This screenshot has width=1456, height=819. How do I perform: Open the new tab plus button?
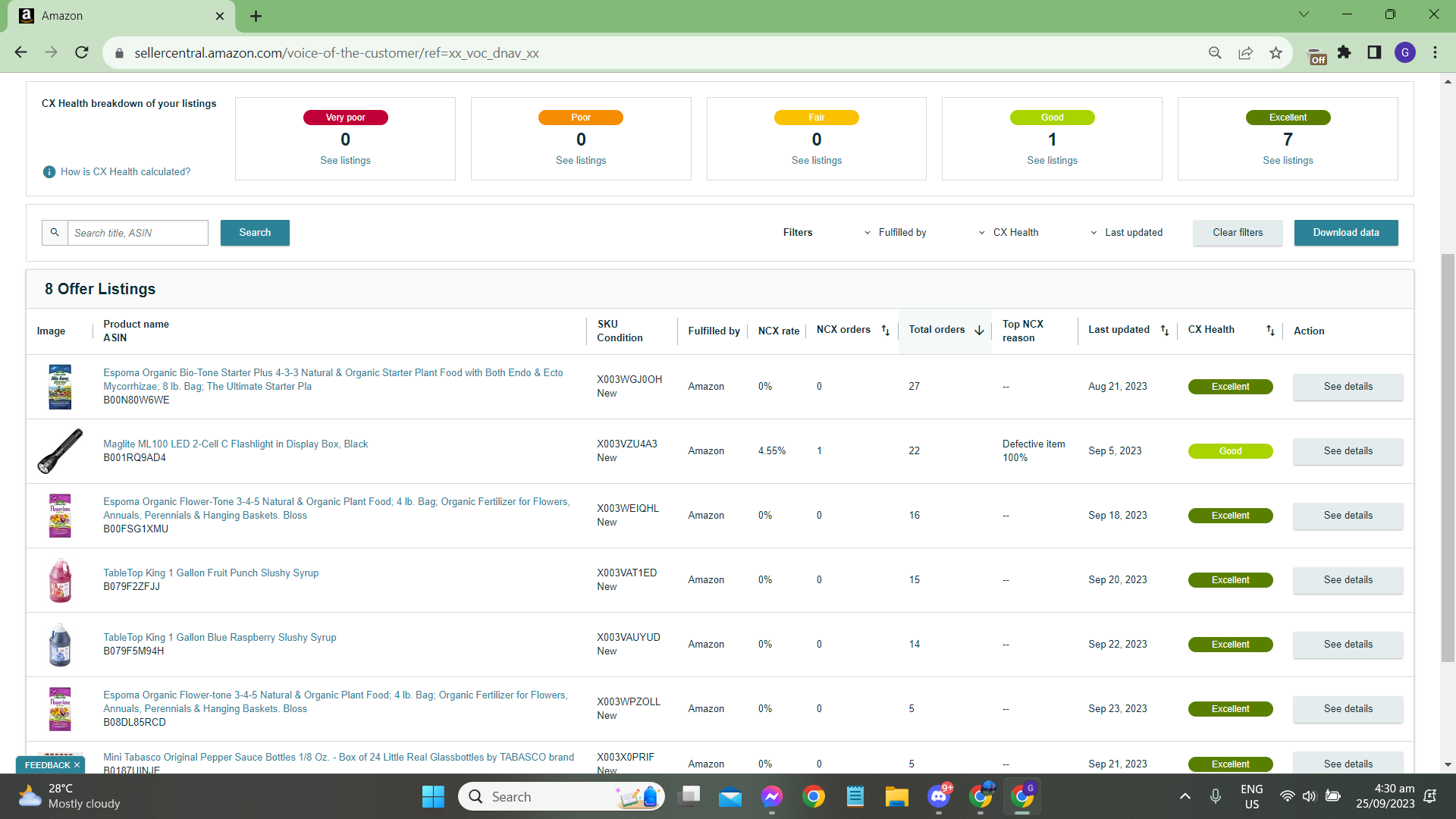click(x=256, y=16)
